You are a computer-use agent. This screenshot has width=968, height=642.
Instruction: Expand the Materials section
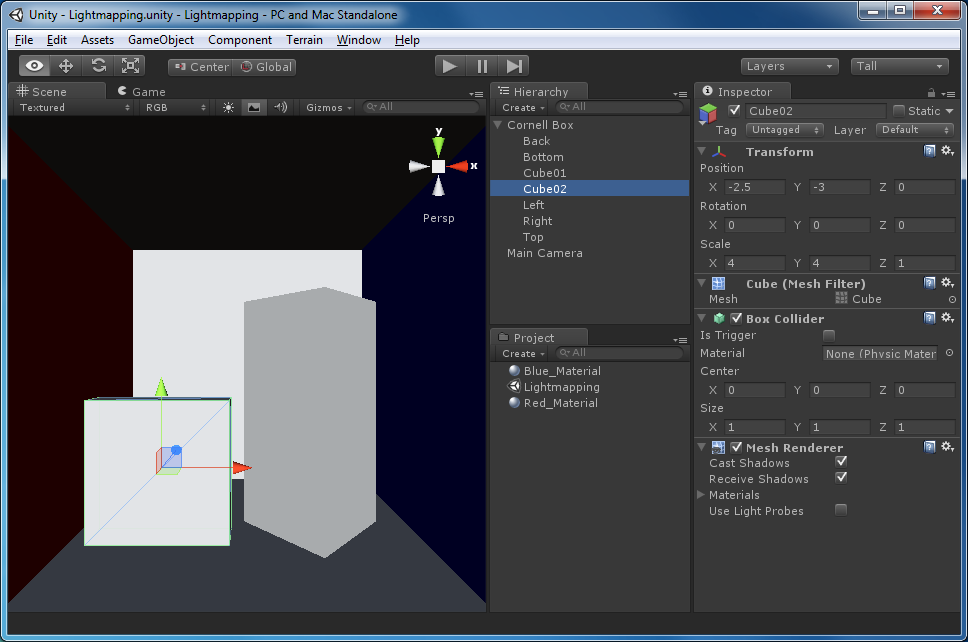point(701,494)
